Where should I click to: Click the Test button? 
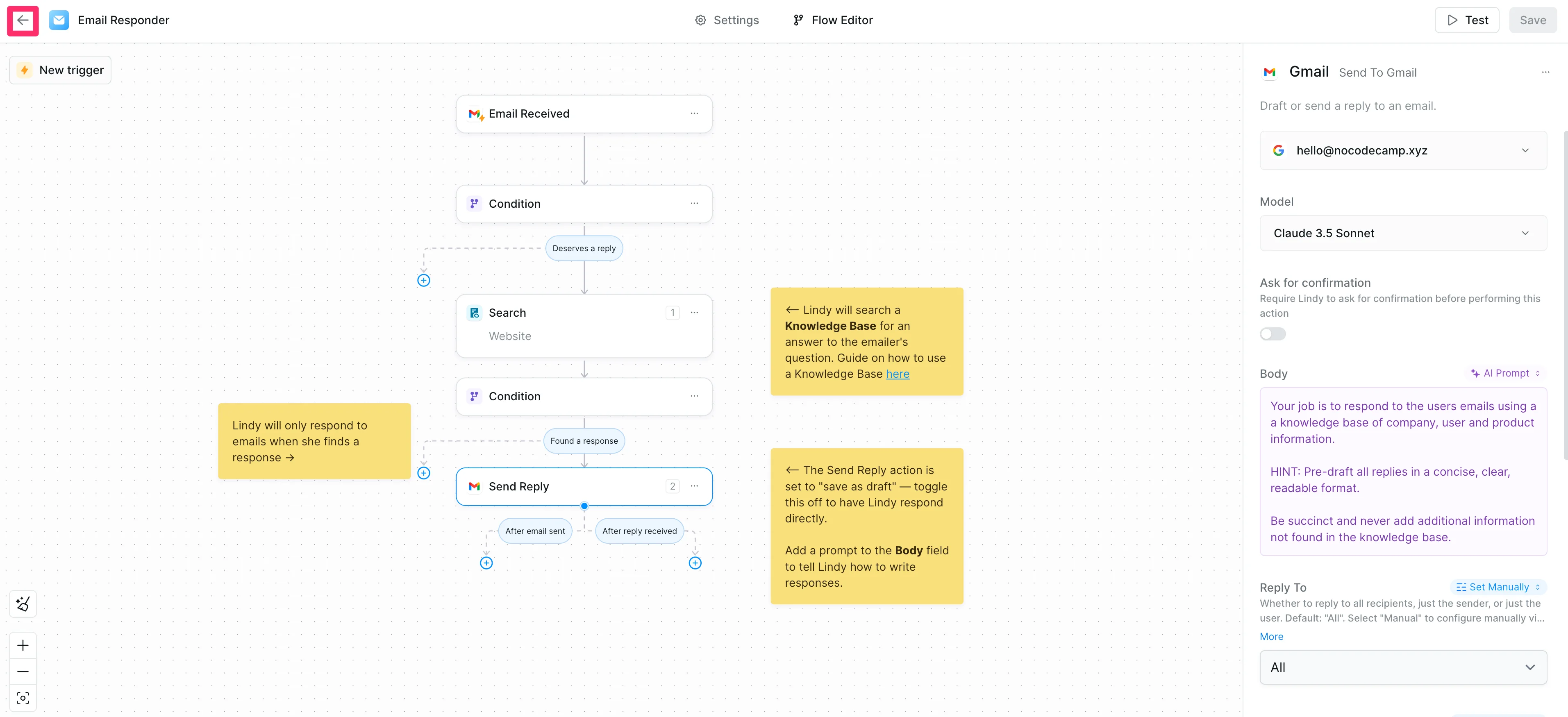[1466, 21]
